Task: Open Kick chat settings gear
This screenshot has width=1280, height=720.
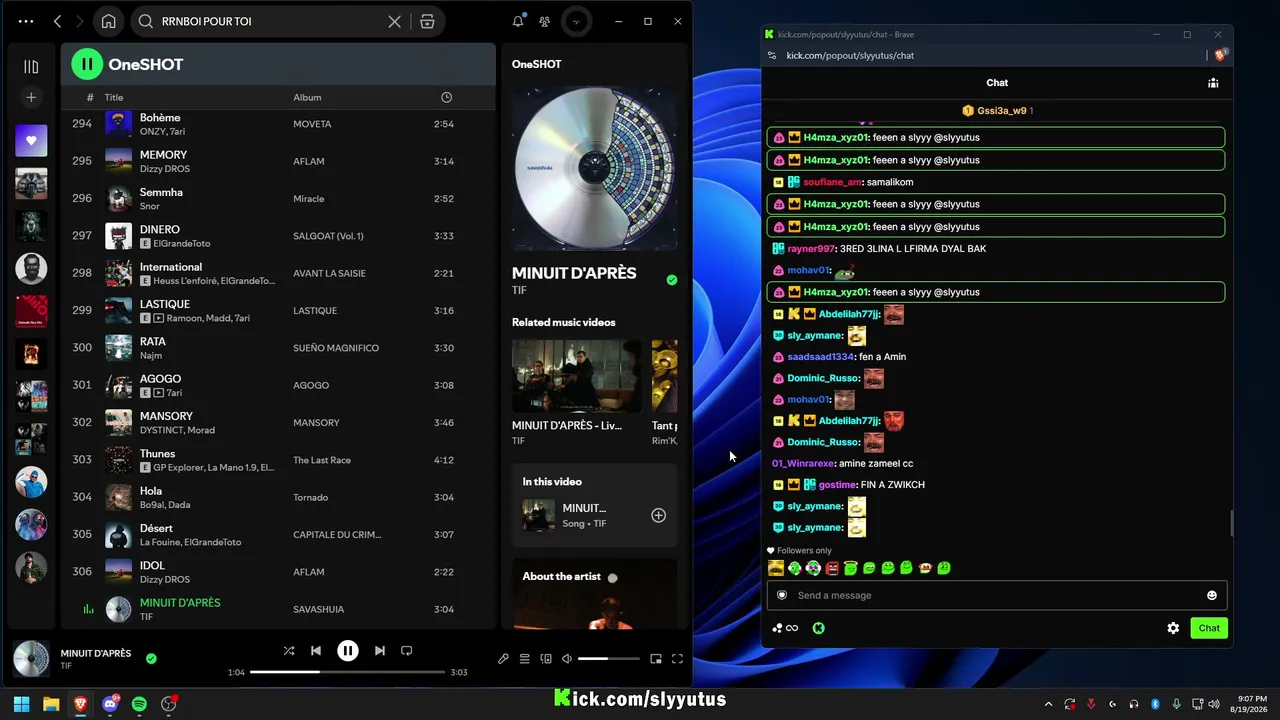Action: (1173, 628)
